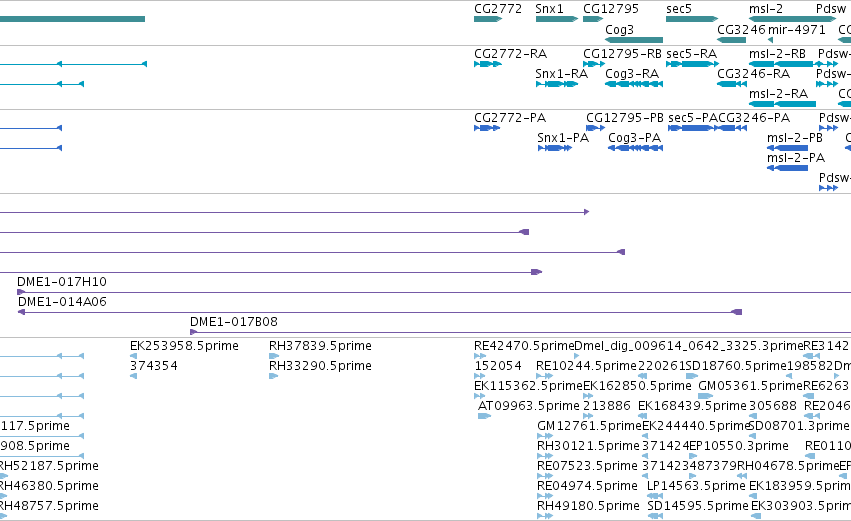Open the RE04974.5prime EST
The image size is (851, 521).
pyautogui.click(x=544, y=497)
